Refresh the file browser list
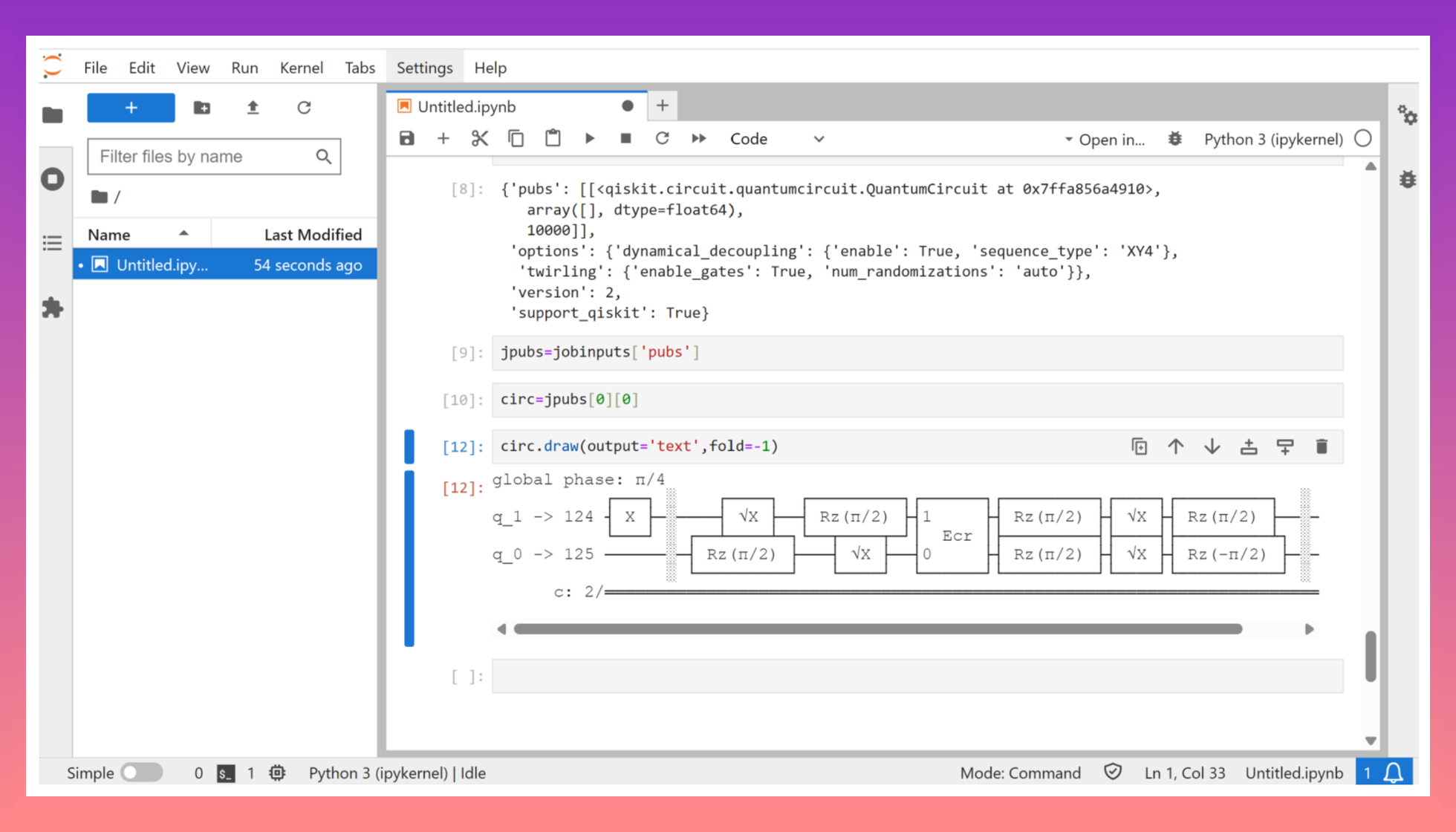Screen dimensions: 1456x832 pyautogui.click(x=304, y=108)
